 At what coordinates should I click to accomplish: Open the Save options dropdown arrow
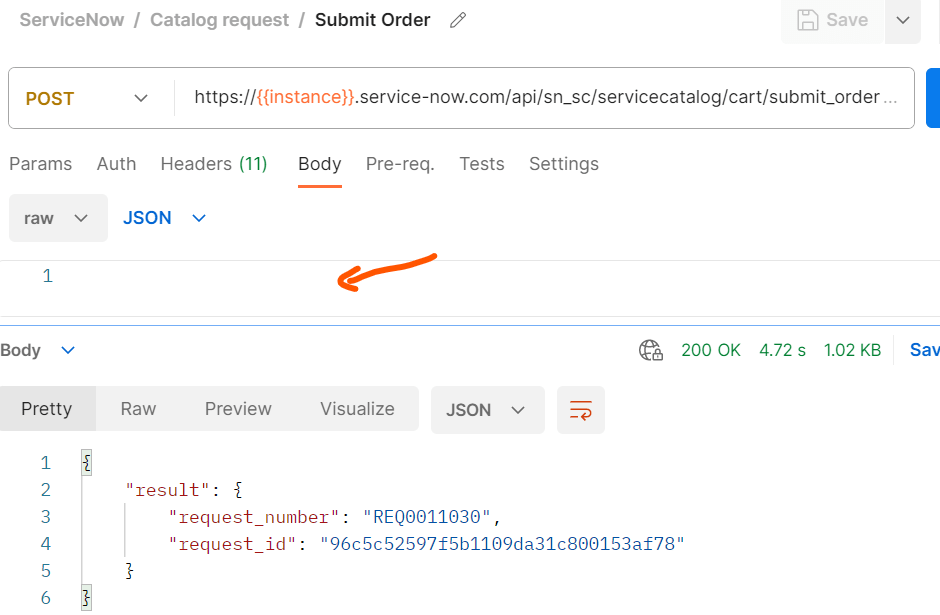click(x=903, y=20)
